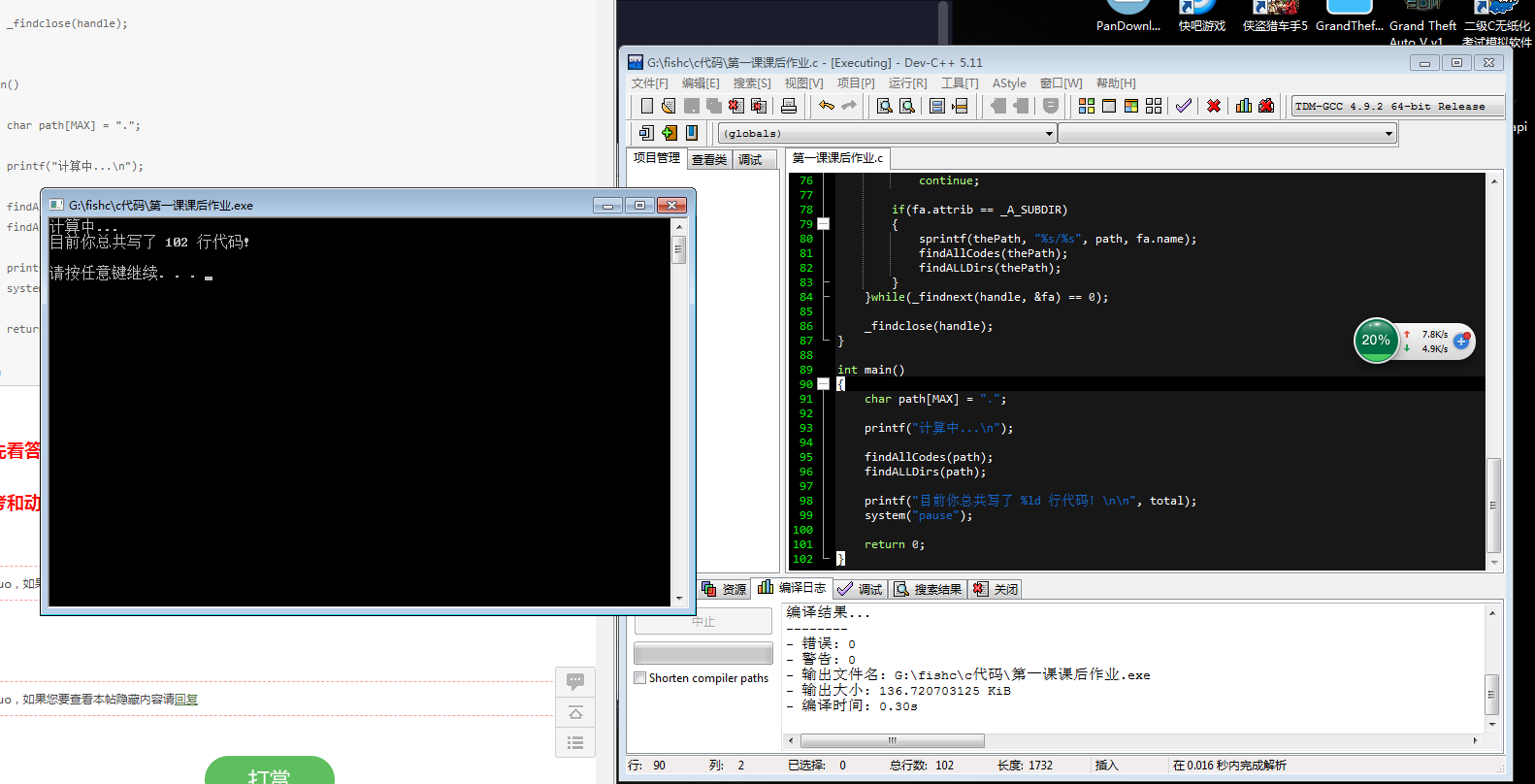Click the network speed widget plus icon
1535x784 pixels.
1461,341
